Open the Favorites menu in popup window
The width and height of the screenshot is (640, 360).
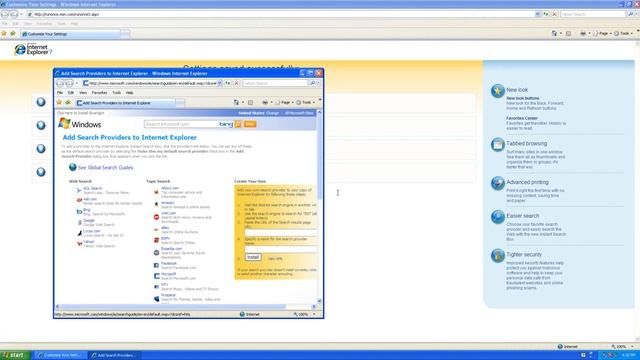(x=99, y=93)
